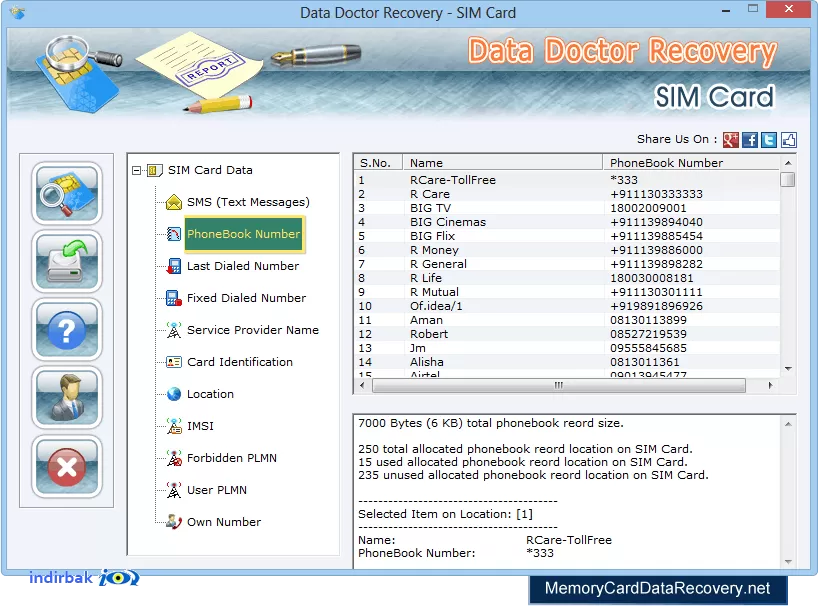Click the support person sidebar button

(x=66, y=398)
